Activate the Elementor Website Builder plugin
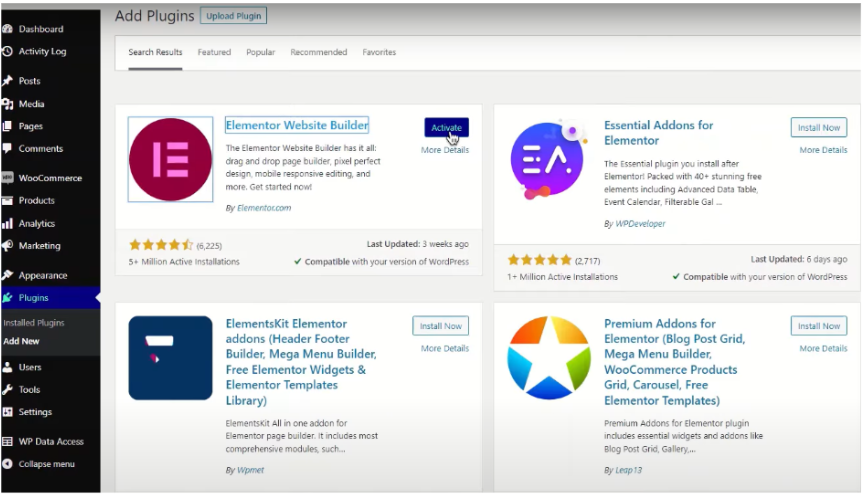Image resolution: width=862 pixels, height=494 pixels. [446, 127]
